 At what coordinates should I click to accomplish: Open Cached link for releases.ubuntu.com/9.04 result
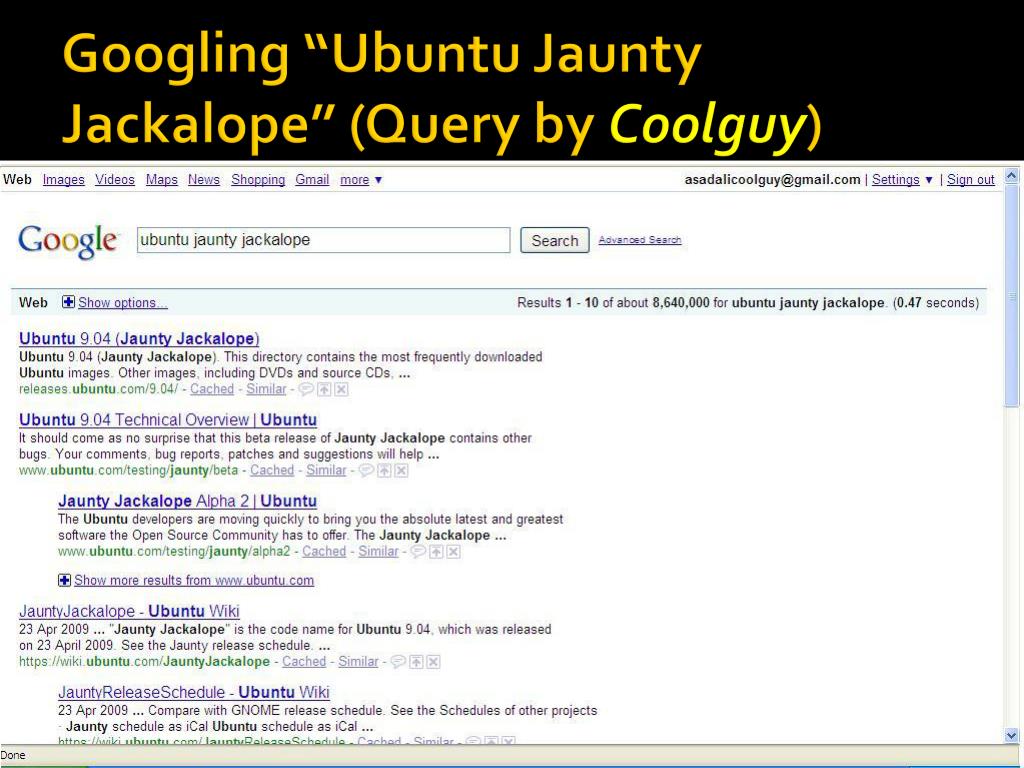coord(212,389)
